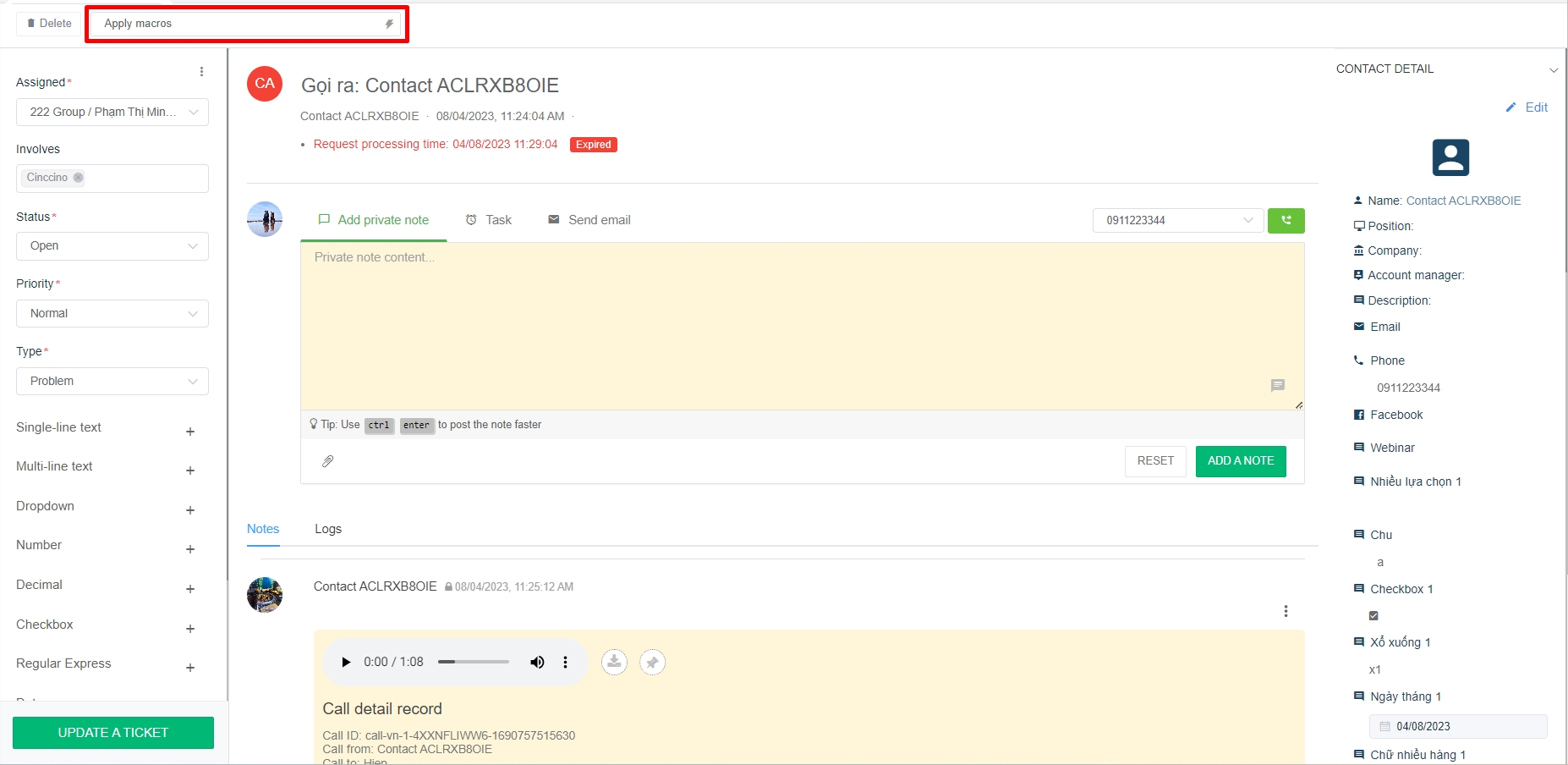Select the Send email tab
The width and height of the screenshot is (1568, 765).
pos(589,220)
